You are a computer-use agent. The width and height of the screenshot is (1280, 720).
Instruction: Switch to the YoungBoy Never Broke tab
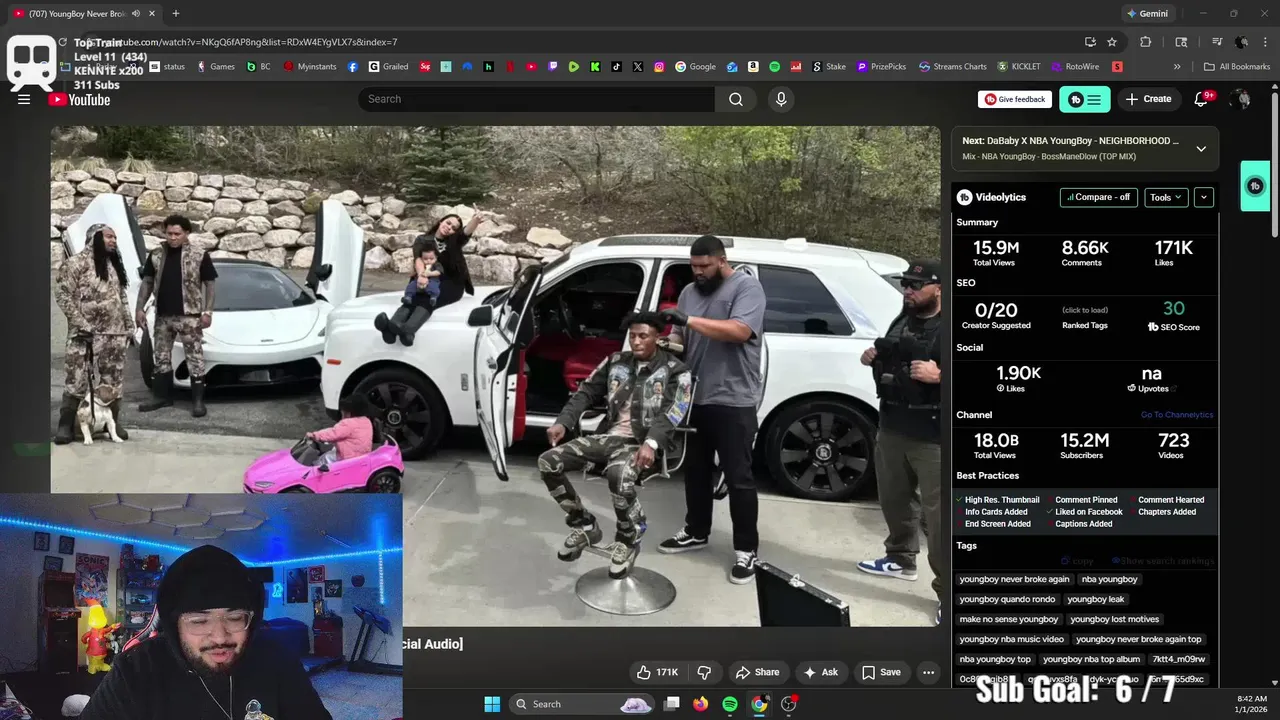click(78, 14)
